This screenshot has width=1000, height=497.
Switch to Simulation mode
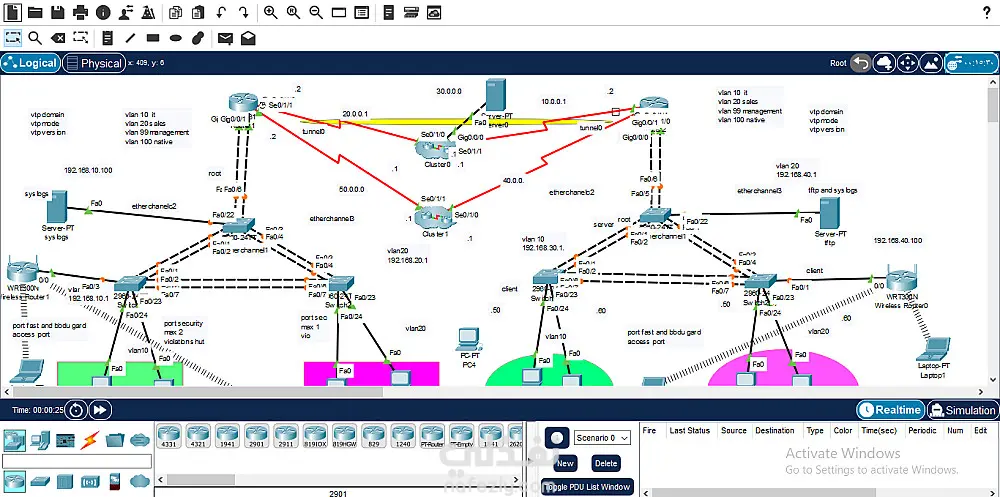962,410
